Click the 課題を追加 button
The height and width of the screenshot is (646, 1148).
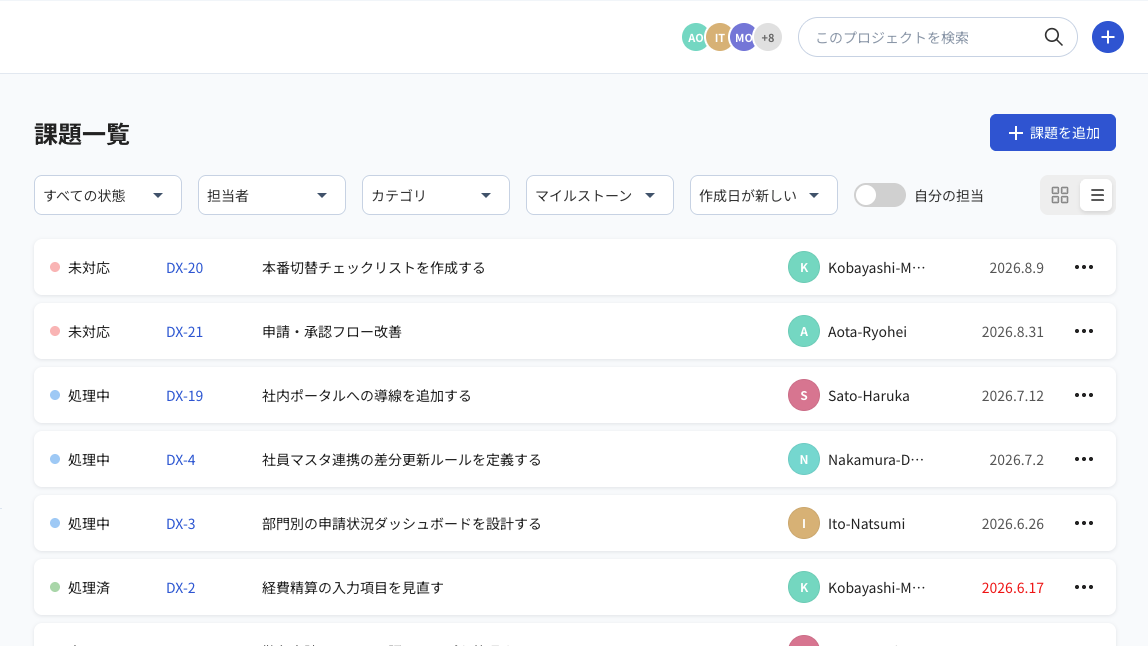pos(1052,133)
